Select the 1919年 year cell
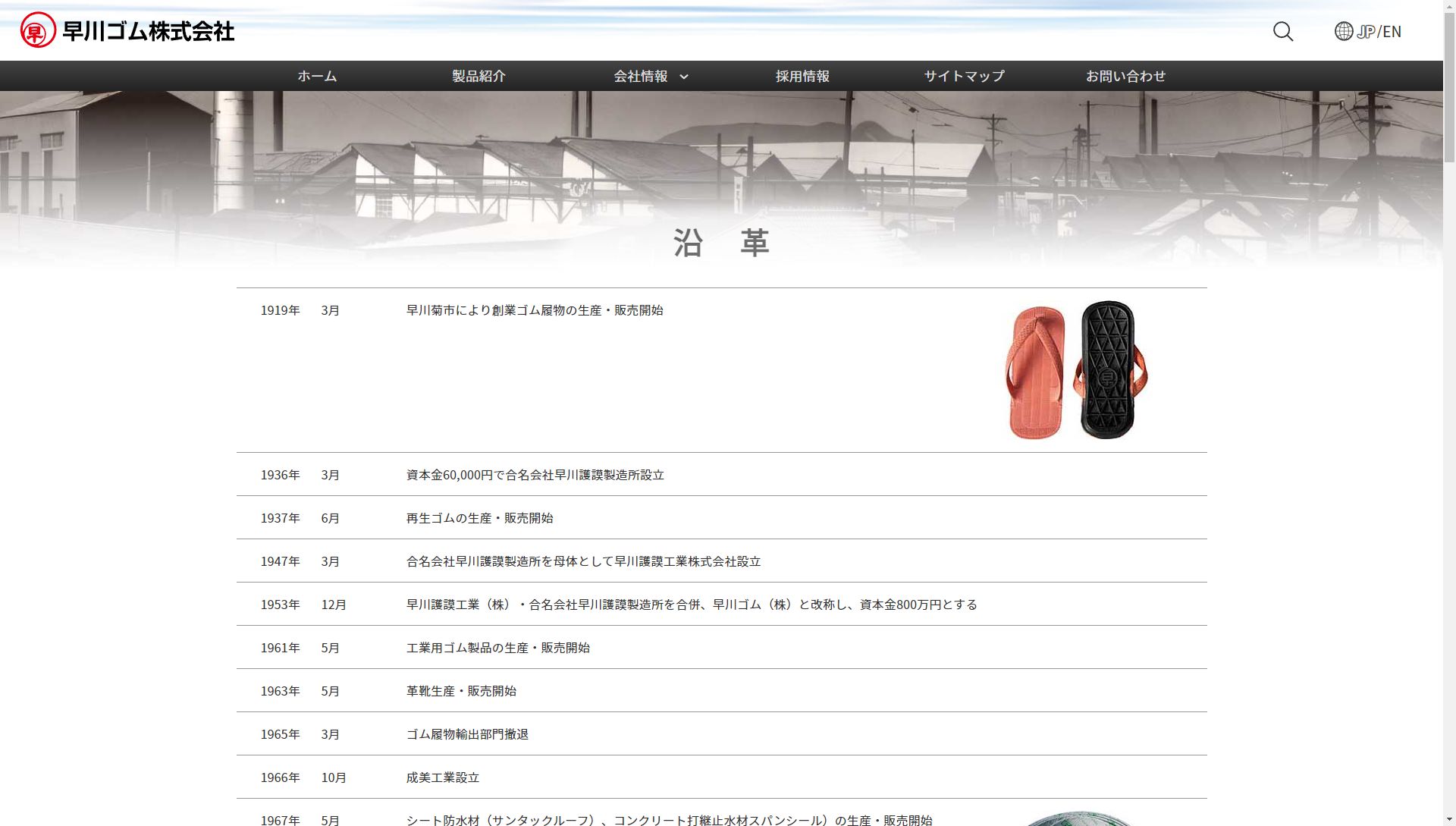The height and width of the screenshot is (826, 1456). pyautogui.click(x=281, y=310)
